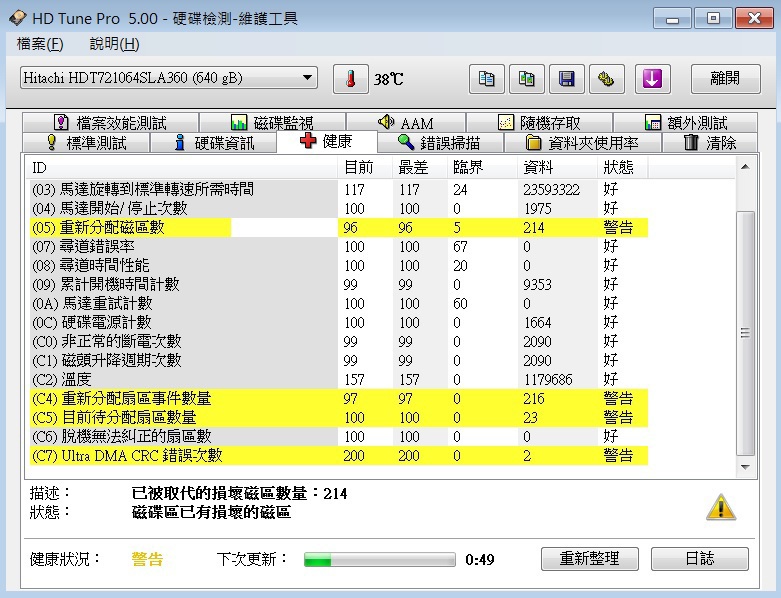This screenshot has width=781, height=598.
Task: Switch to the 標準測試 tab
Action: coord(86,143)
